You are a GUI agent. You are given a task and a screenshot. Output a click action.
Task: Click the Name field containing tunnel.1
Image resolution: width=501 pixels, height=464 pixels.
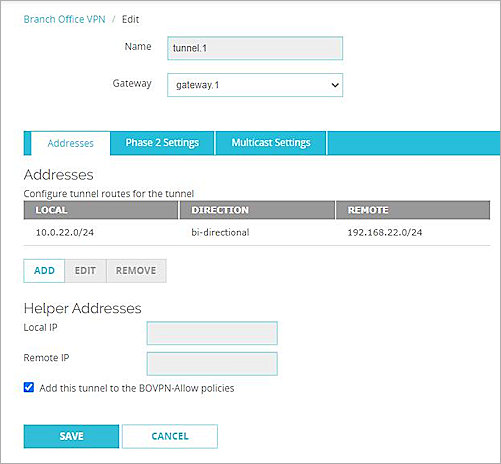[255, 48]
